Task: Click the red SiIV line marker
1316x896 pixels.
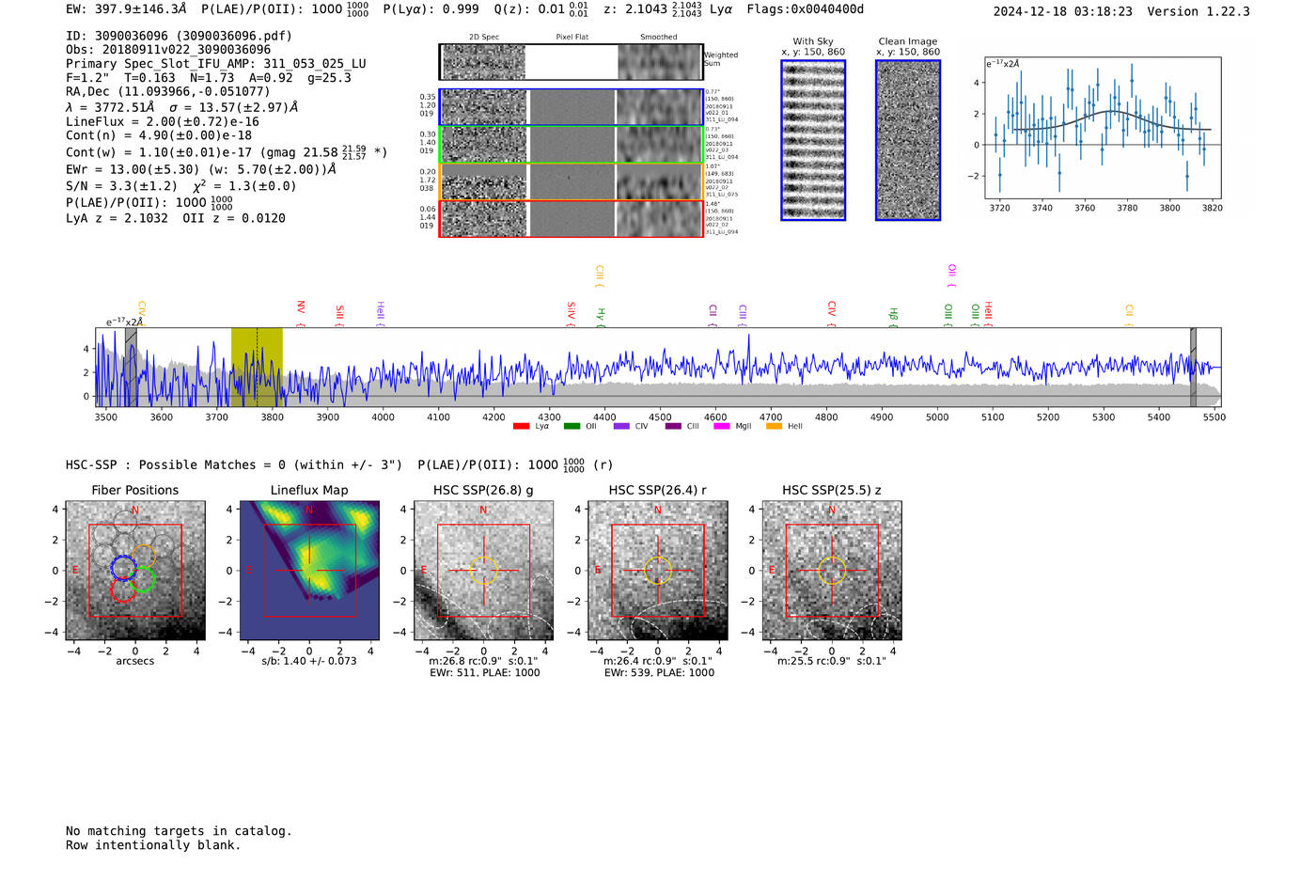Action: [x=572, y=313]
